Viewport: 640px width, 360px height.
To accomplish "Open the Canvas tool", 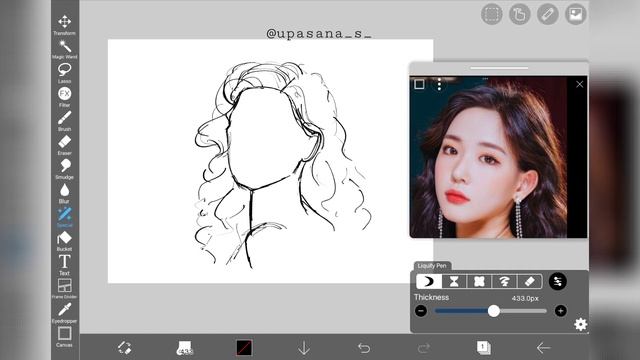I will click(64, 337).
